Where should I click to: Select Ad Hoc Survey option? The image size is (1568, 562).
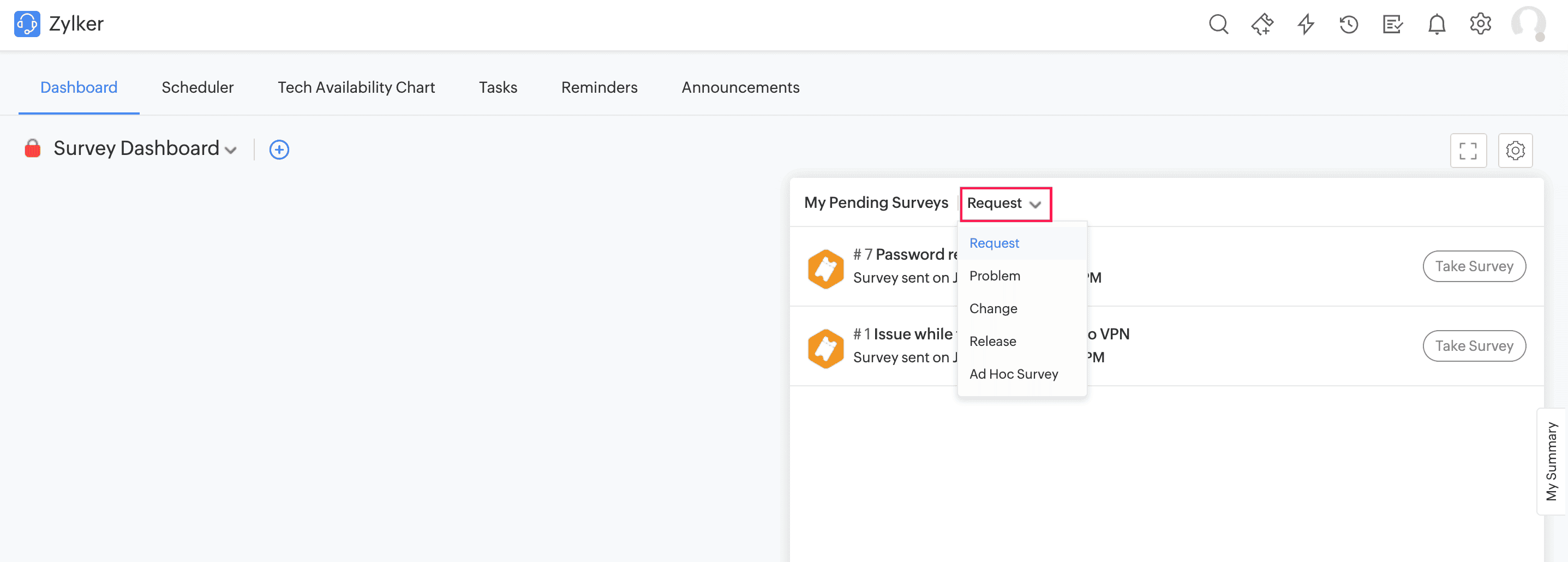[x=1014, y=374]
